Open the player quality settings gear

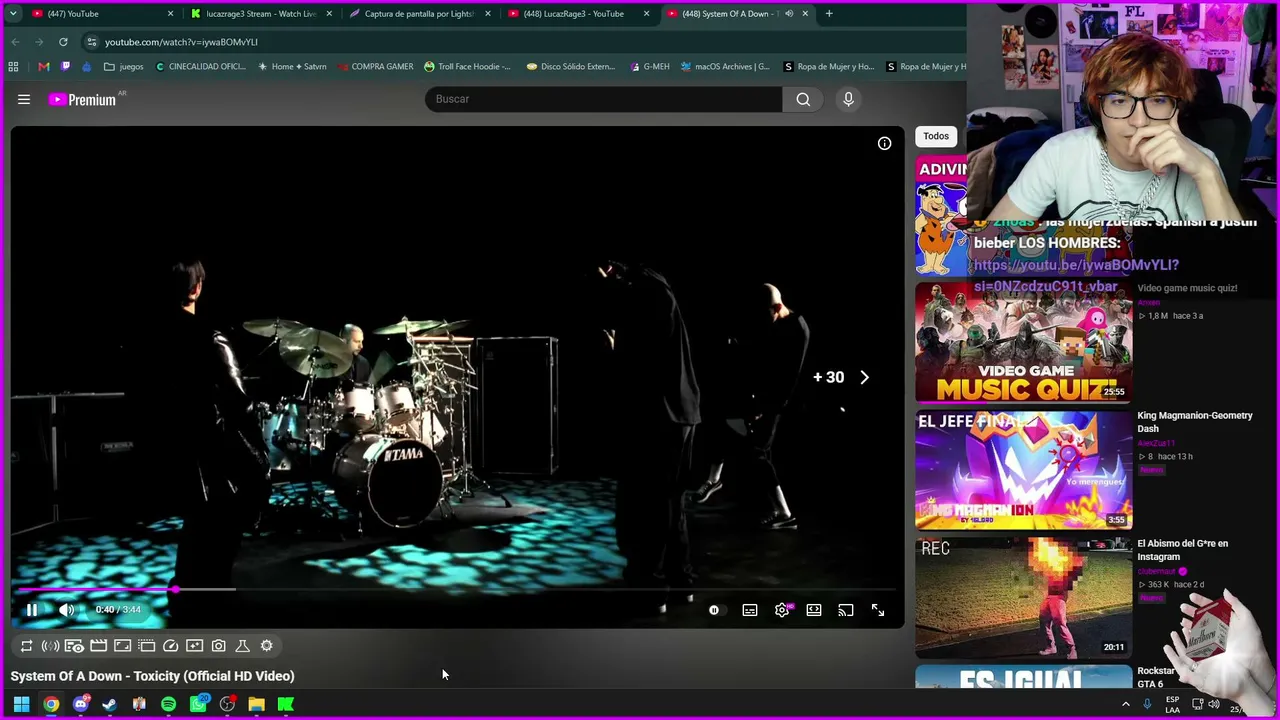click(x=782, y=610)
